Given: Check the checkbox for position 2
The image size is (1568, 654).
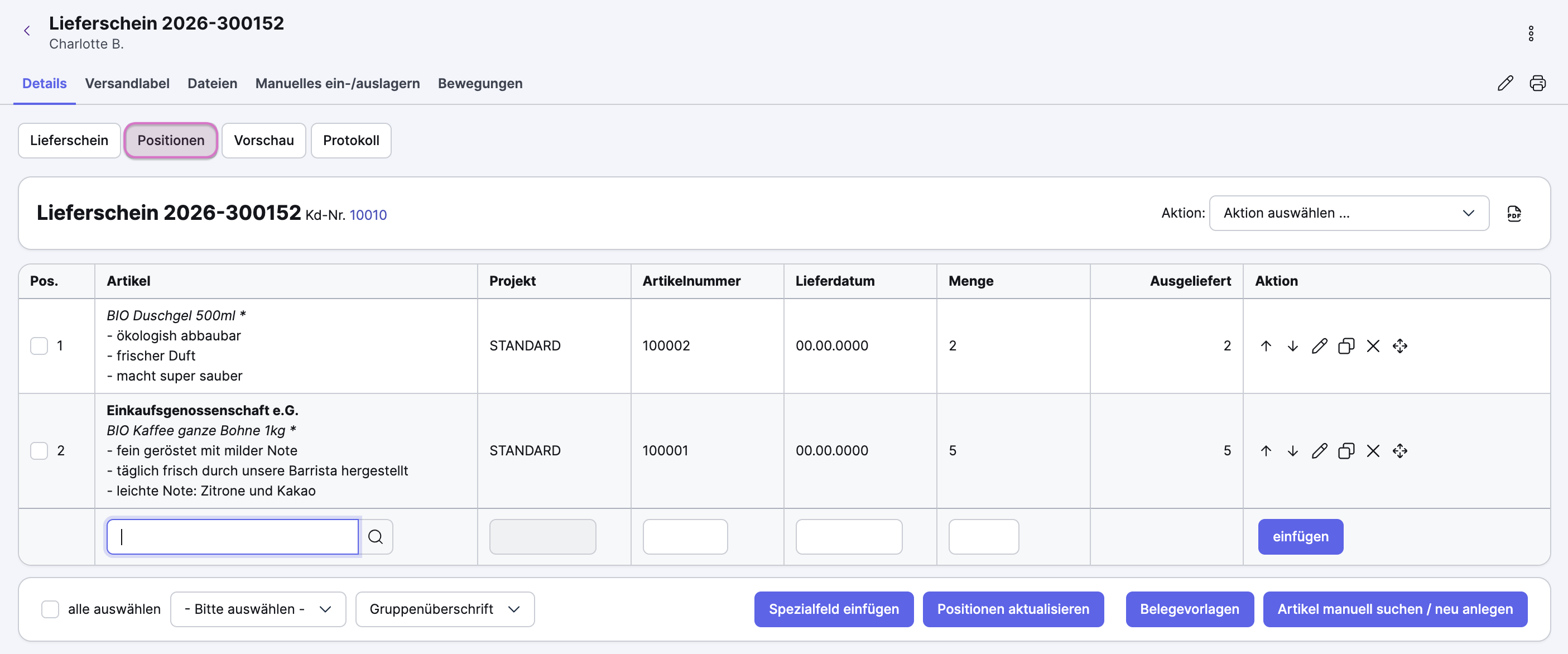Looking at the screenshot, I should 39,451.
